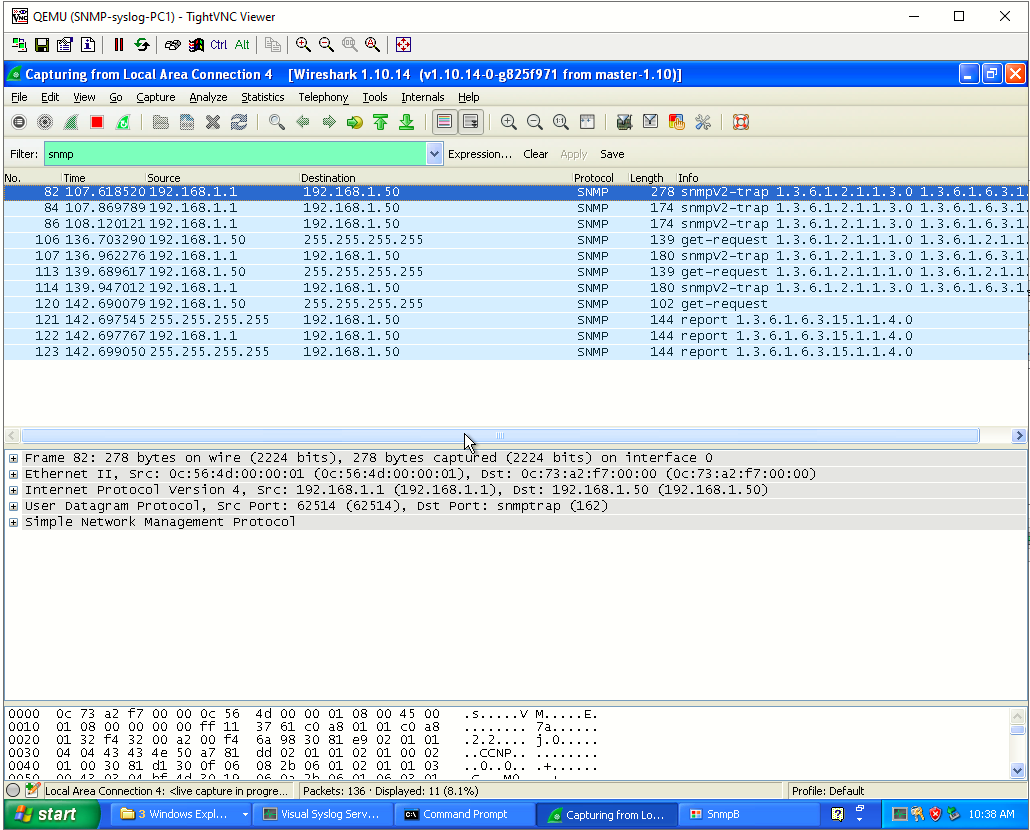Click the Expression... filter button
The width and height of the screenshot is (1030, 830).
coord(480,154)
